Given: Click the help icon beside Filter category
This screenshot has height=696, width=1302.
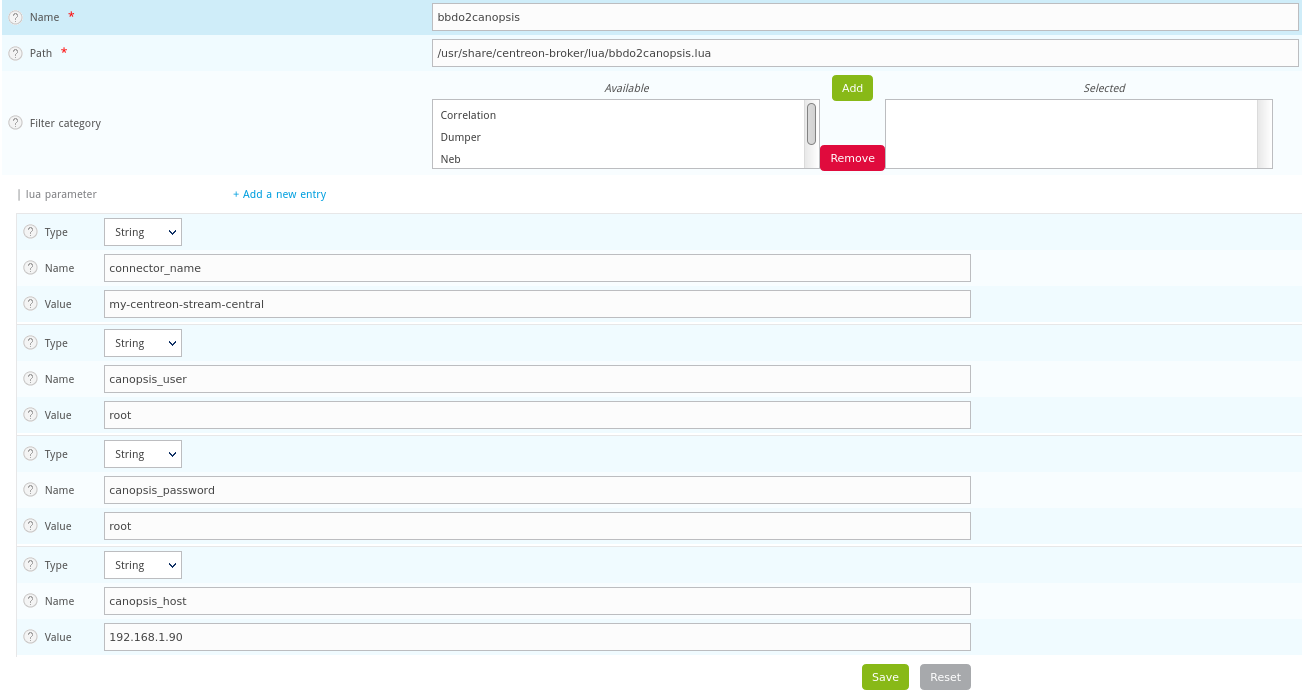Looking at the screenshot, I should pyautogui.click(x=15, y=123).
